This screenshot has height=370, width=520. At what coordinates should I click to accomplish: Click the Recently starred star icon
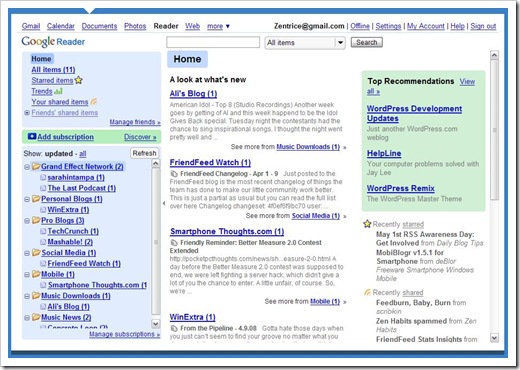pos(367,224)
